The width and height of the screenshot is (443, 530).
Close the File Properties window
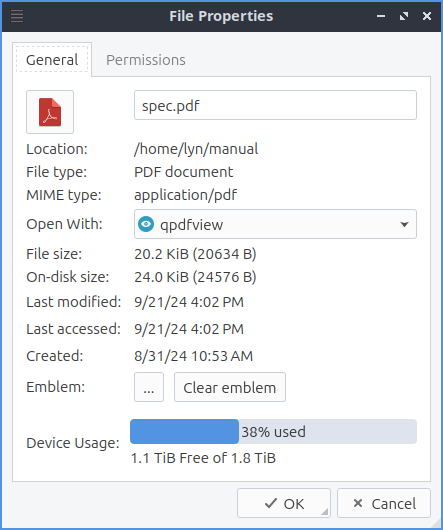pyautogui.click(x=427, y=16)
